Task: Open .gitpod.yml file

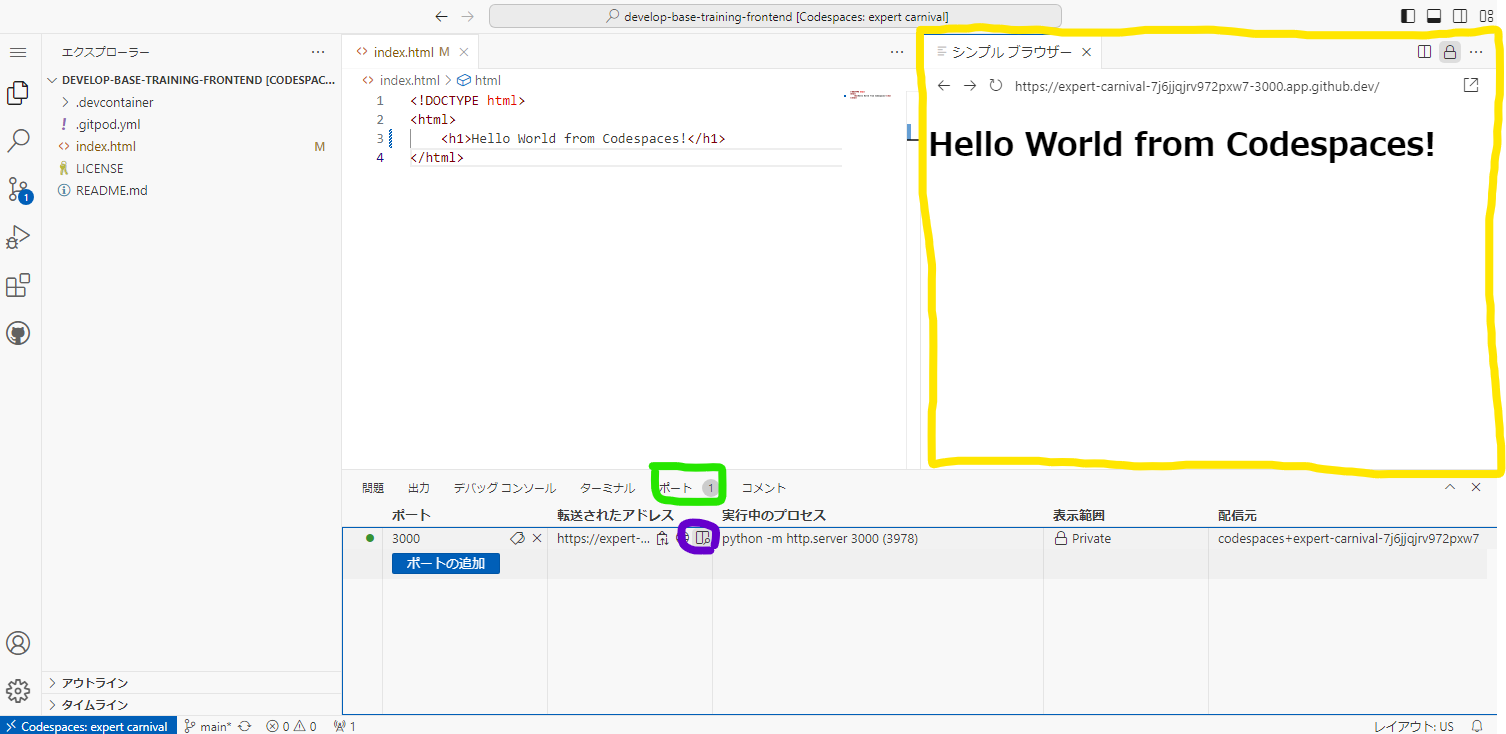Action: [191, 124]
